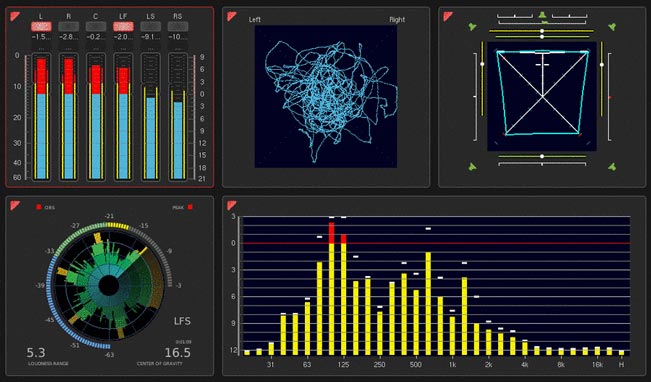The height and width of the screenshot is (382, 651).
Task: Click the C channel level meter bar
Action: pos(96,118)
